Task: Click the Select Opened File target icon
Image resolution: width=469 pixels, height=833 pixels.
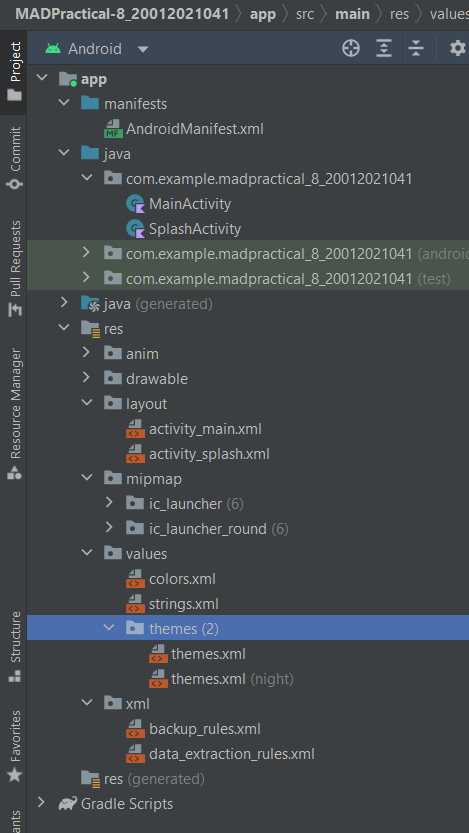Action: pyautogui.click(x=351, y=48)
